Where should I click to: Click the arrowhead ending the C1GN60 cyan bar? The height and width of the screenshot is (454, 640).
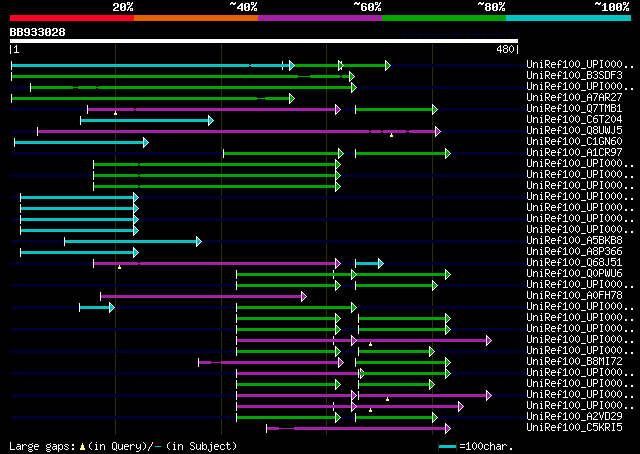(146, 142)
